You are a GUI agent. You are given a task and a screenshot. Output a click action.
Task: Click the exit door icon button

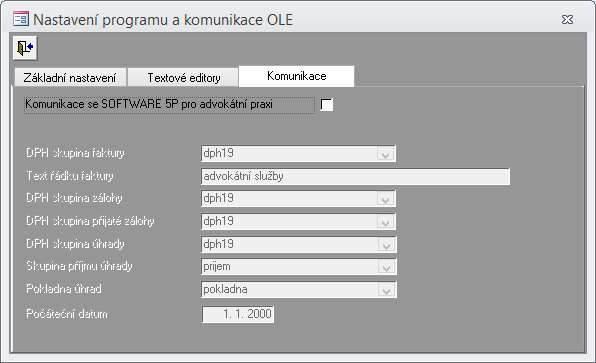tap(25, 48)
